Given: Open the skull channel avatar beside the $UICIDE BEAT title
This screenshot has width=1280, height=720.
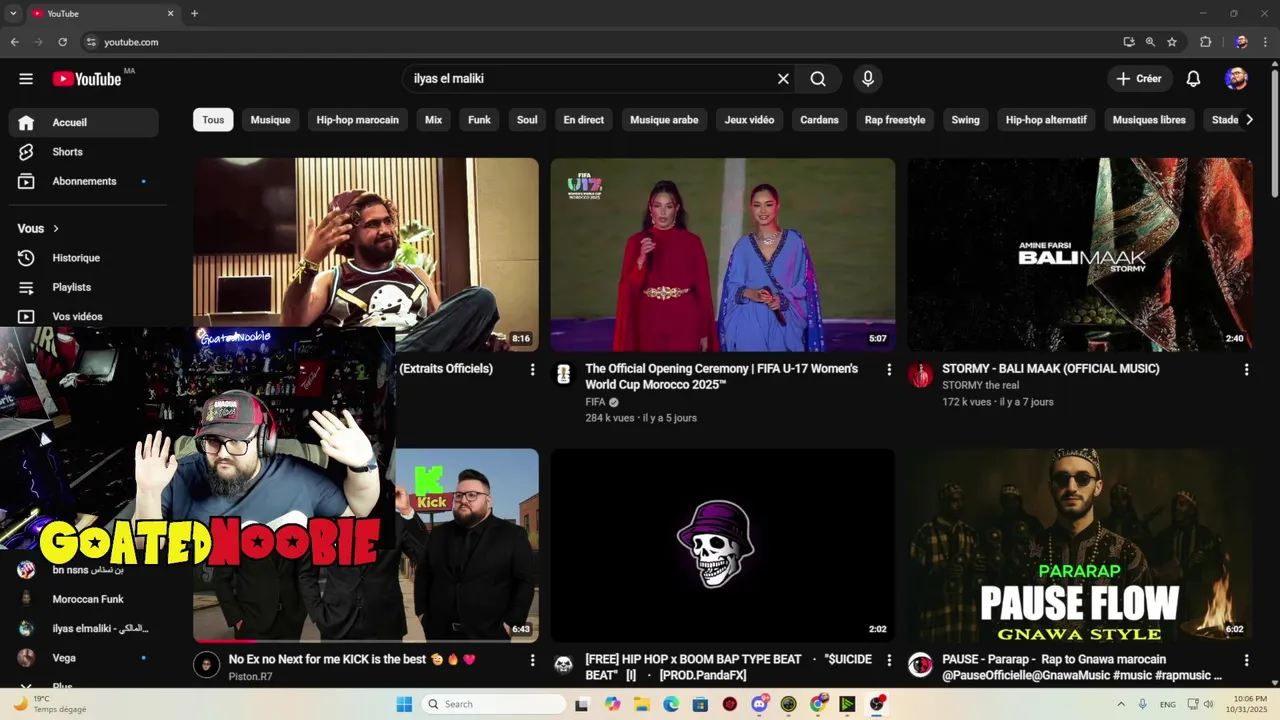Looking at the screenshot, I should pyautogui.click(x=563, y=665).
